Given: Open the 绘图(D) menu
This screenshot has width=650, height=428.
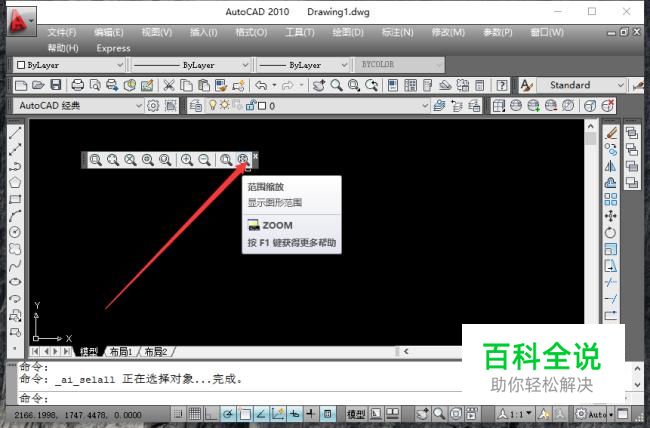Looking at the screenshot, I should point(348,32).
